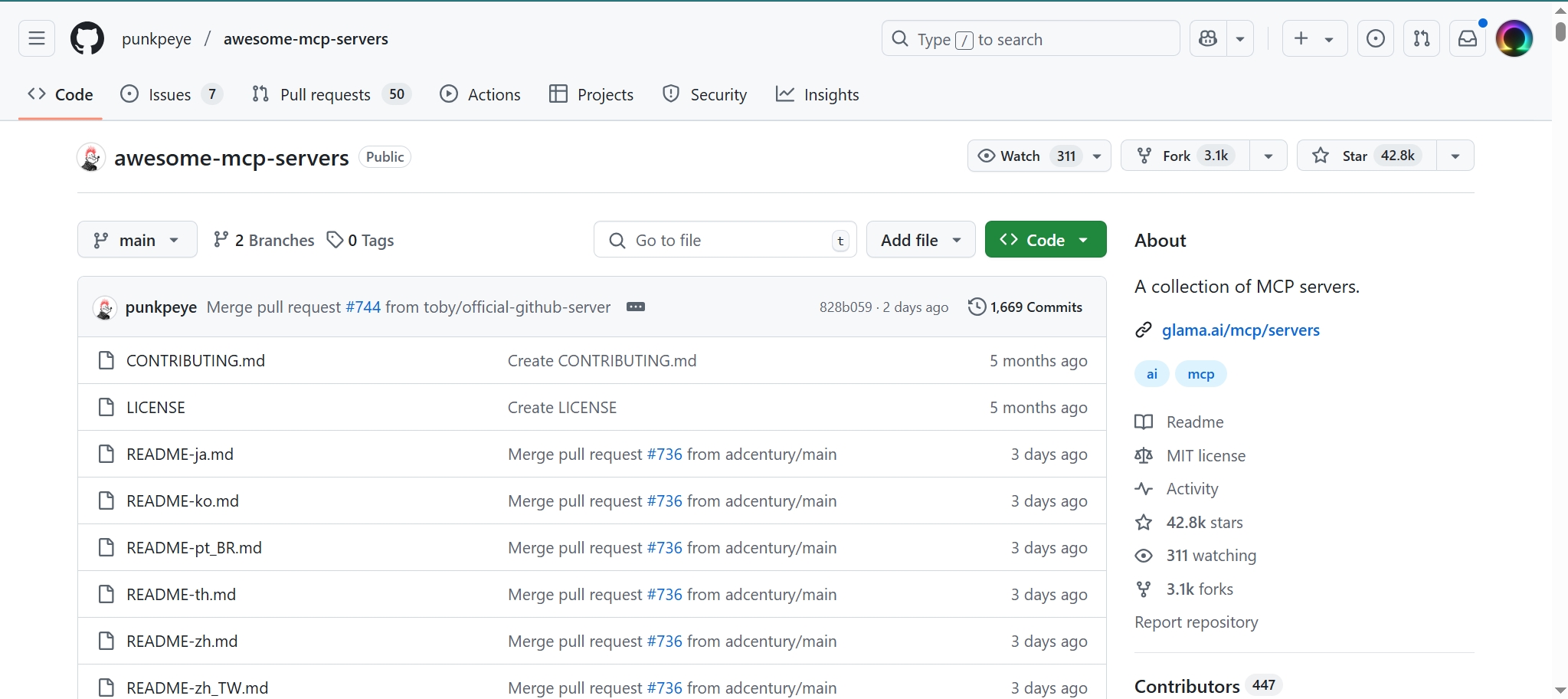Image resolution: width=1568 pixels, height=699 pixels.
Task: Open the notifications inbox icon
Action: [1467, 38]
